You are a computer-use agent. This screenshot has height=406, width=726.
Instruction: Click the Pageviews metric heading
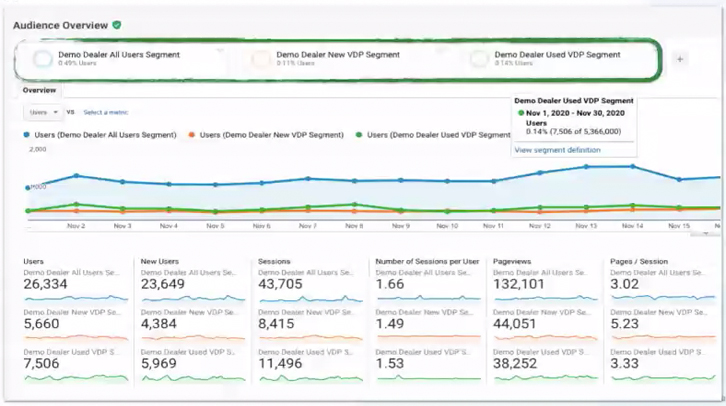click(x=512, y=262)
